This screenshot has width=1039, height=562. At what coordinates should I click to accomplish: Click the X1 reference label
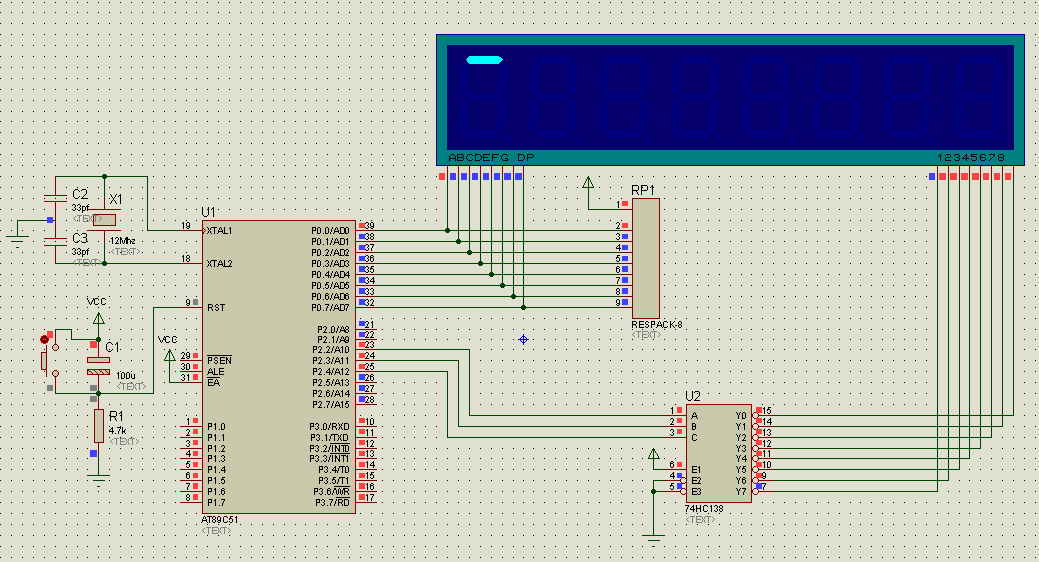click(x=116, y=199)
